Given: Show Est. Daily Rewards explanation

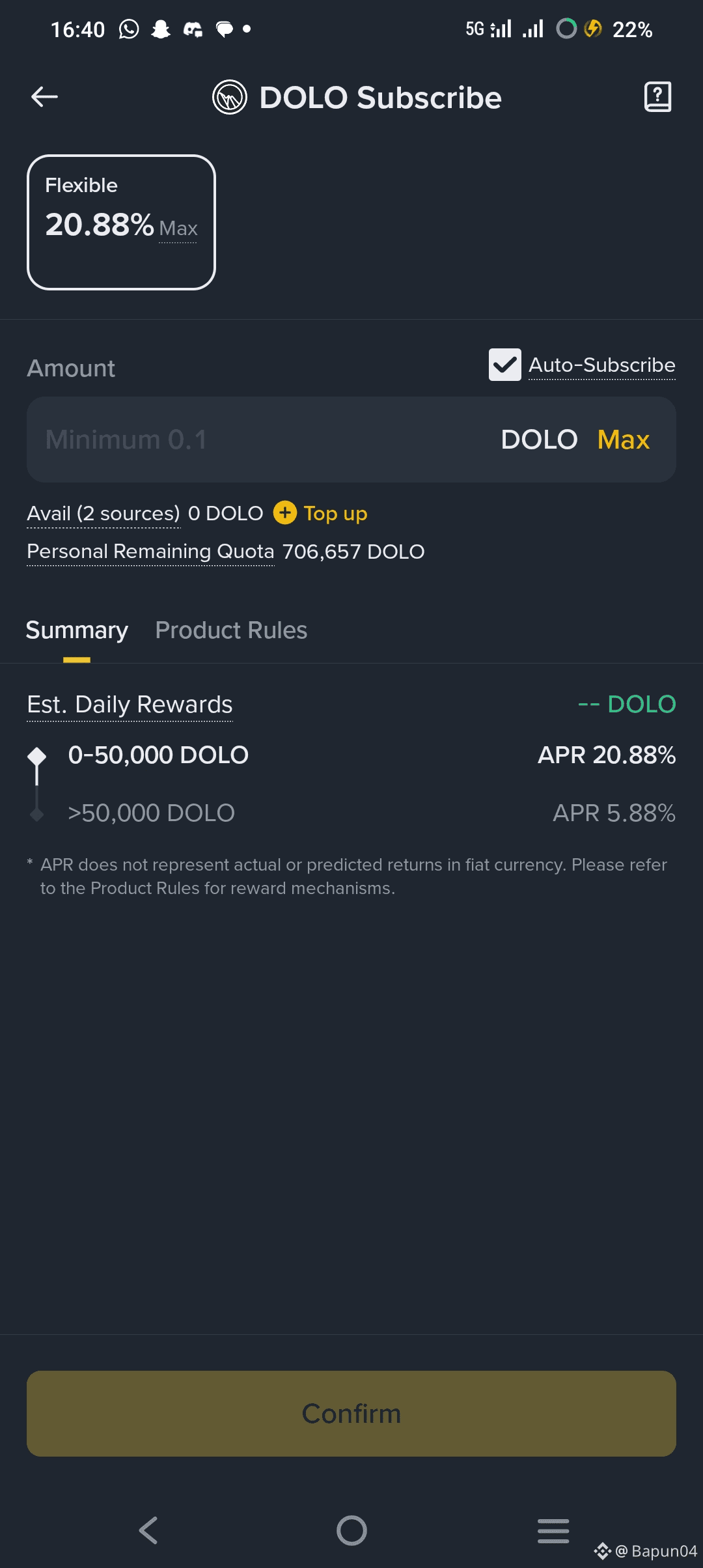Looking at the screenshot, I should pyautogui.click(x=130, y=705).
